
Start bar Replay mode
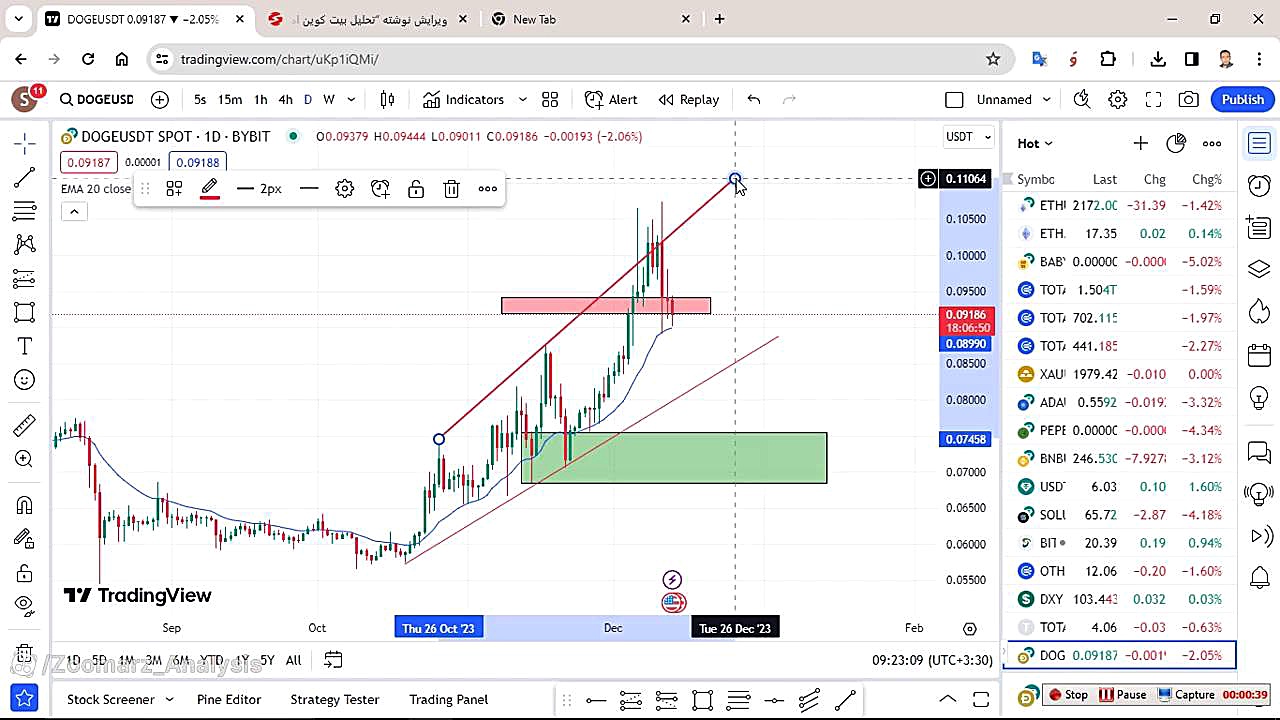[x=689, y=99]
